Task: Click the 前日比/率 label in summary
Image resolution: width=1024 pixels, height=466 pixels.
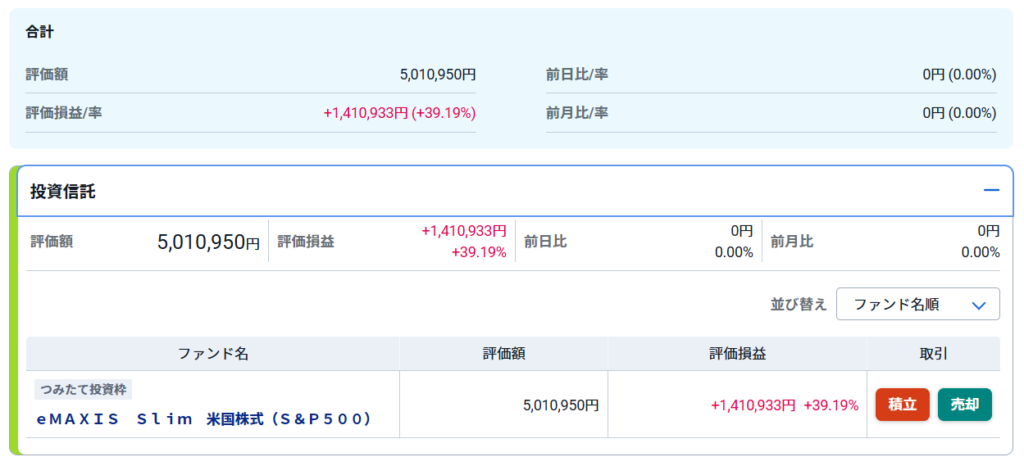Action: coord(577,75)
